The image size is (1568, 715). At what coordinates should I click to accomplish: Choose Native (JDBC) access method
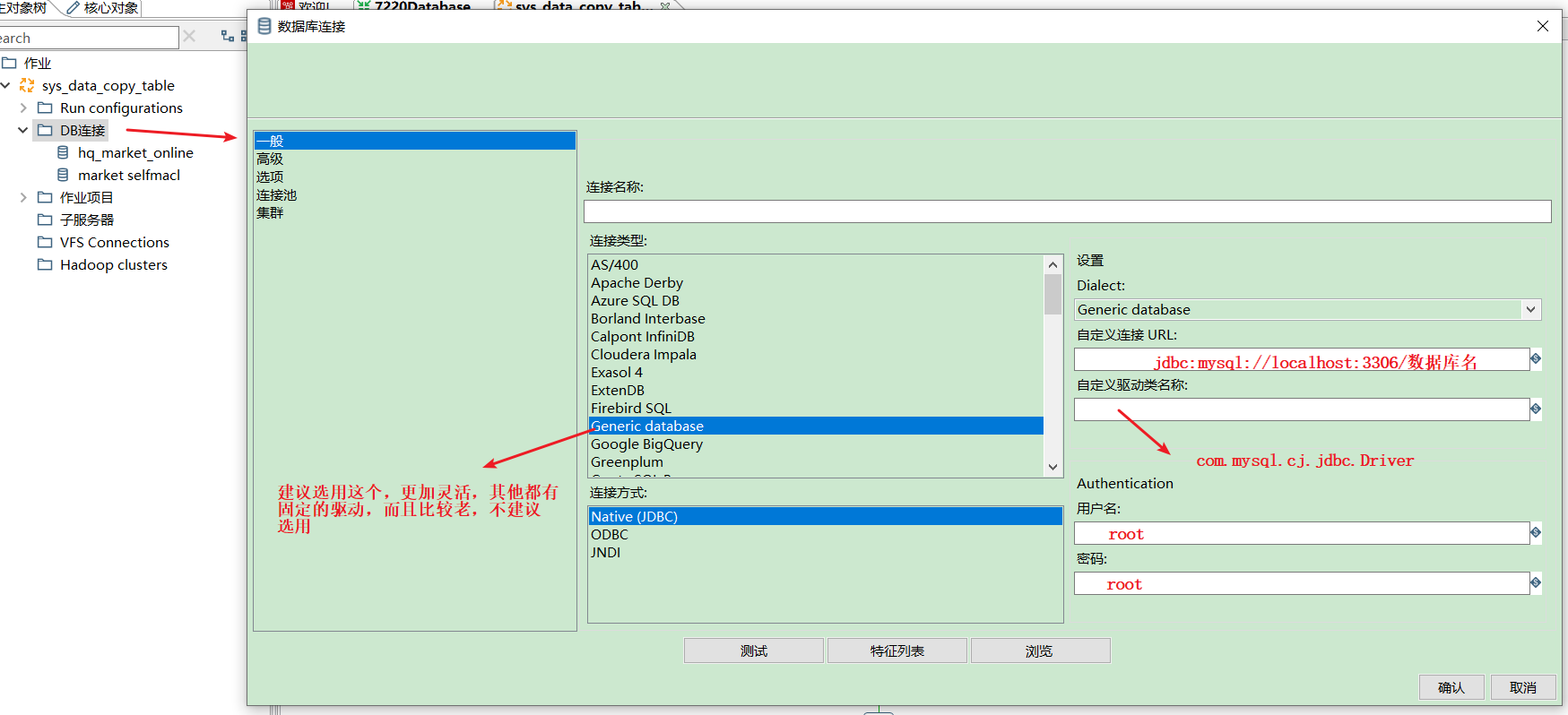click(x=825, y=516)
